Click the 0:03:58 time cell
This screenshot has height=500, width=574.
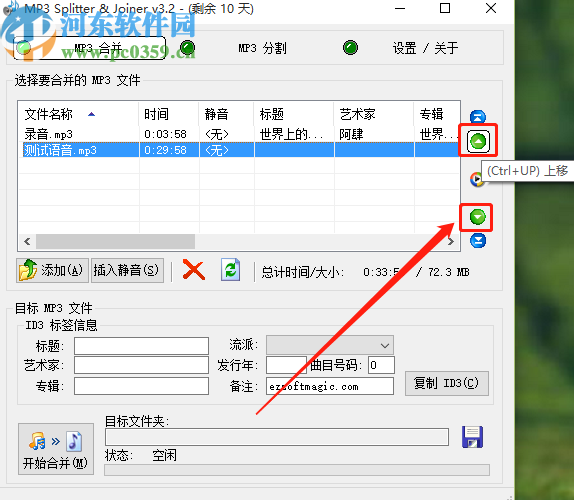pyautogui.click(x=165, y=134)
